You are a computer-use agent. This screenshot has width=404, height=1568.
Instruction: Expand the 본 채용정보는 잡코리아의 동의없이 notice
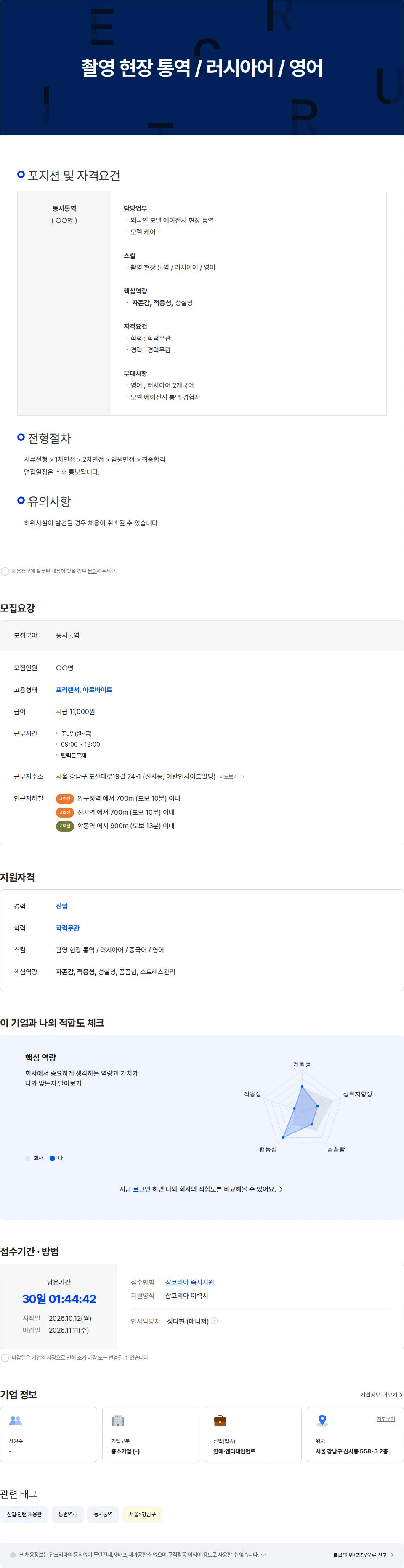(x=263, y=1555)
